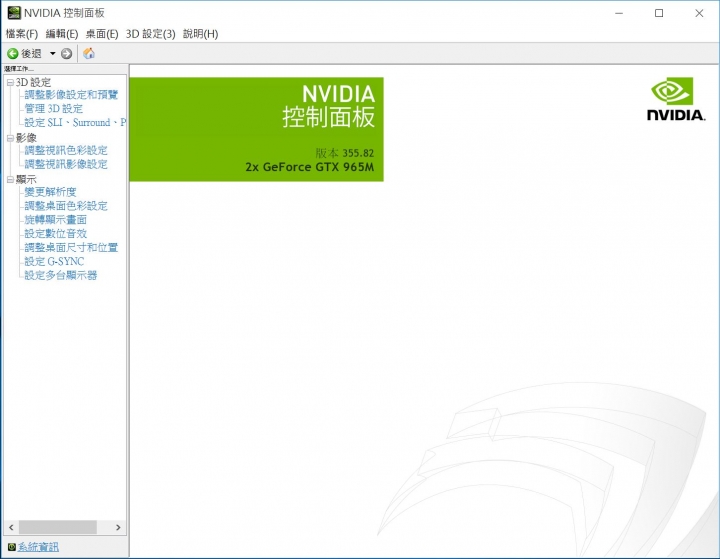The width and height of the screenshot is (720, 559).
Task: Collapse the 3D 設定 tree node
Action: pyautogui.click(x=10, y=83)
